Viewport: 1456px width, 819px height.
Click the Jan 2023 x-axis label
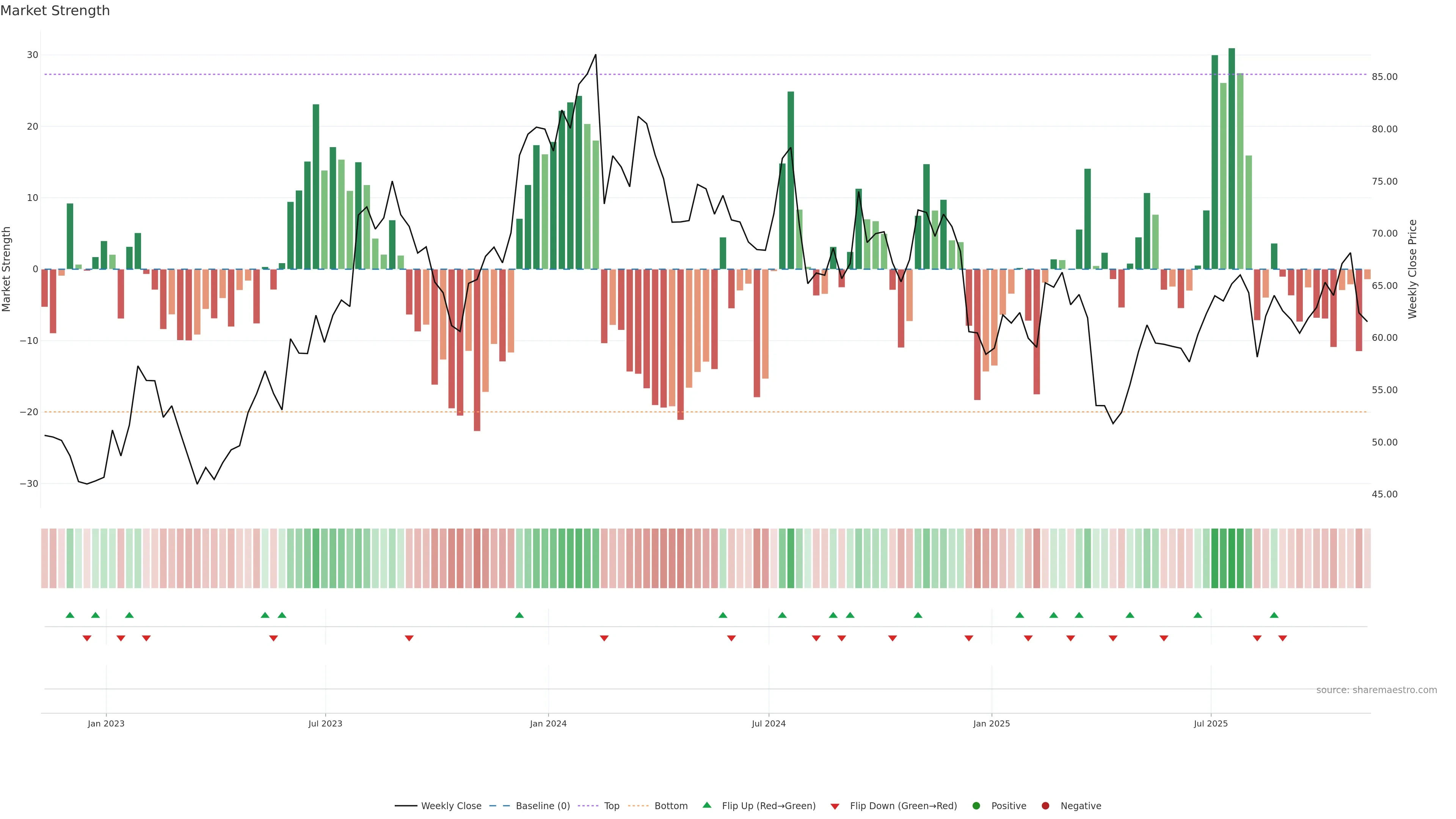pos(106,723)
